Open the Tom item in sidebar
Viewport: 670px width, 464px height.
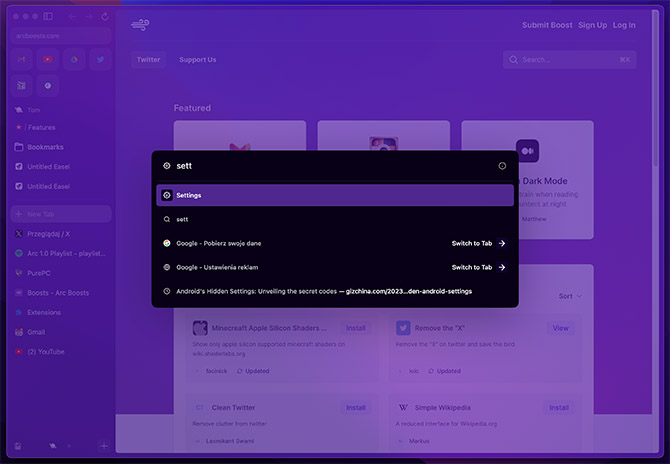[x=61, y=110]
